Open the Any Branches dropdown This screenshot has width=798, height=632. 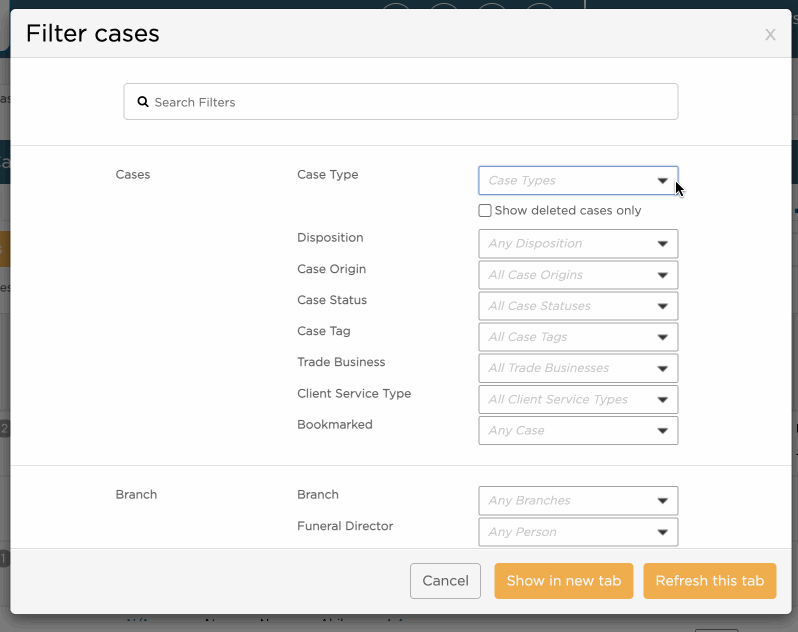pyautogui.click(x=578, y=501)
